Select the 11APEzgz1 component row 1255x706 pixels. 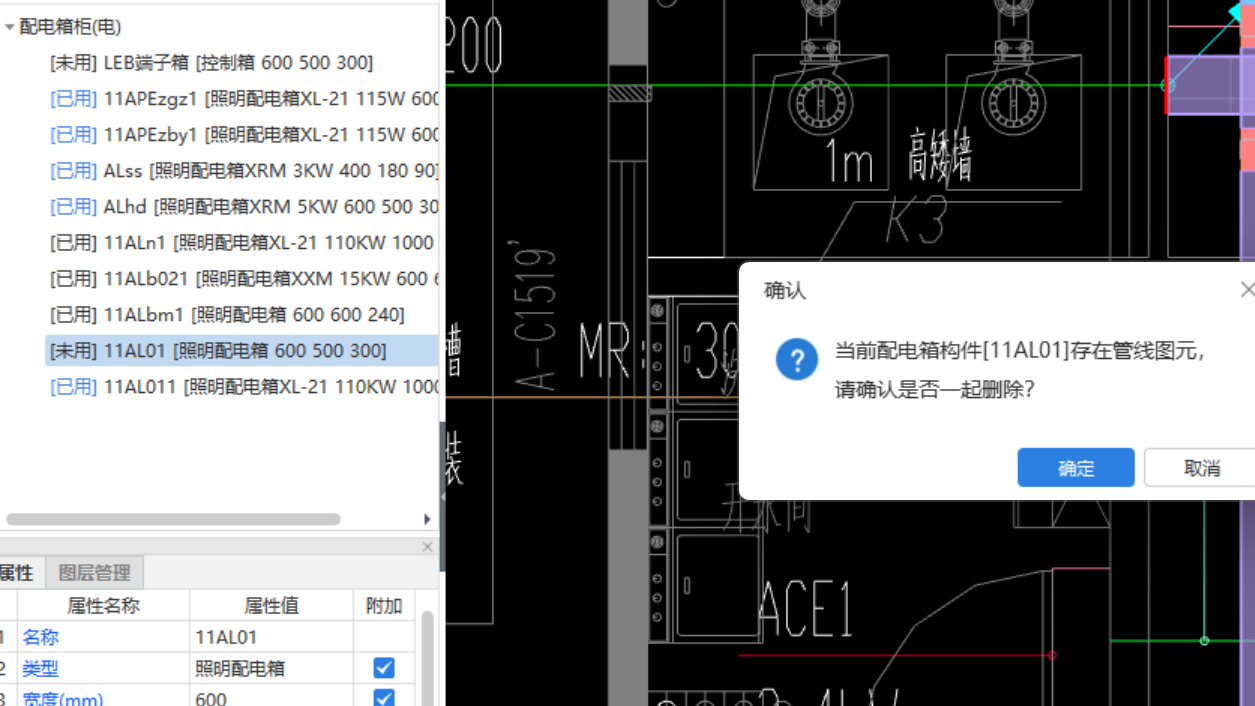(x=242, y=99)
